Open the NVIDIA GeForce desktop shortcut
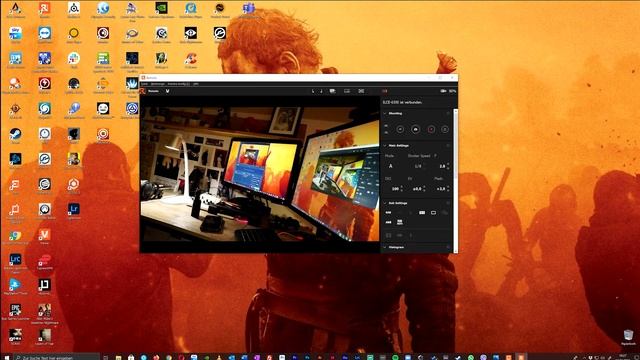The height and width of the screenshot is (360, 640). pos(161,10)
